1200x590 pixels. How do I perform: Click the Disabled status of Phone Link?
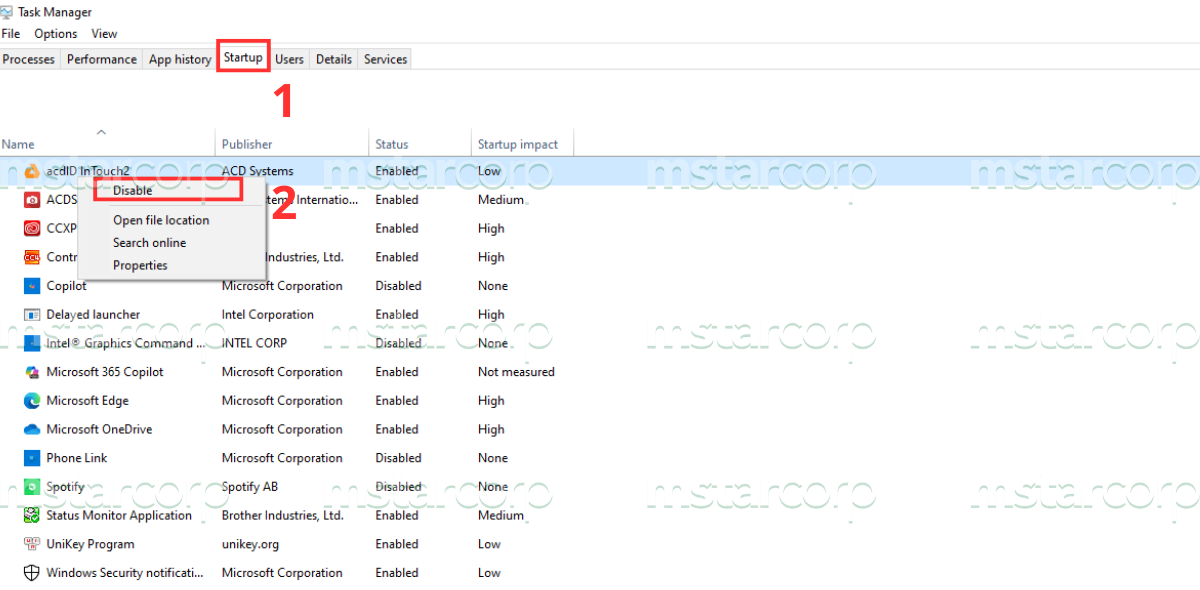tap(398, 458)
